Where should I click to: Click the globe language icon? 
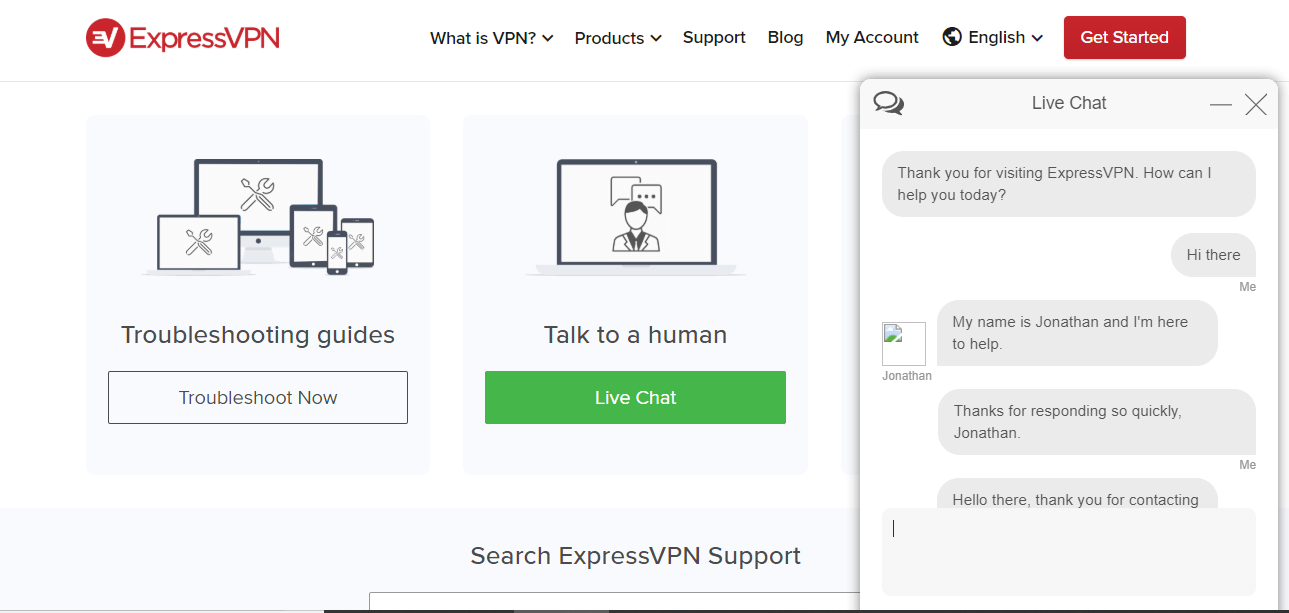click(x=952, y=37)
